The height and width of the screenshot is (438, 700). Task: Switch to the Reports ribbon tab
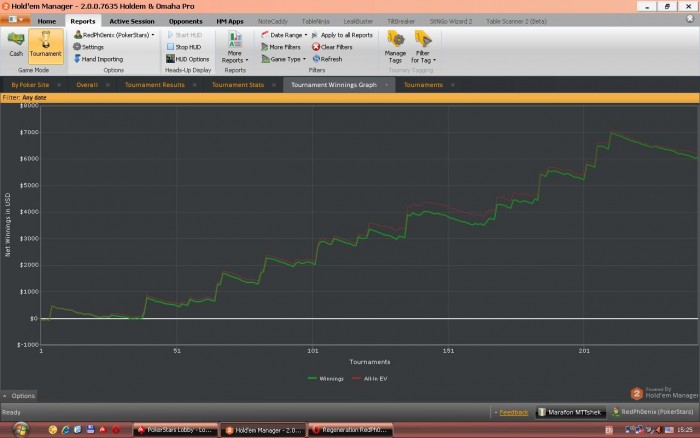point(83,21)
